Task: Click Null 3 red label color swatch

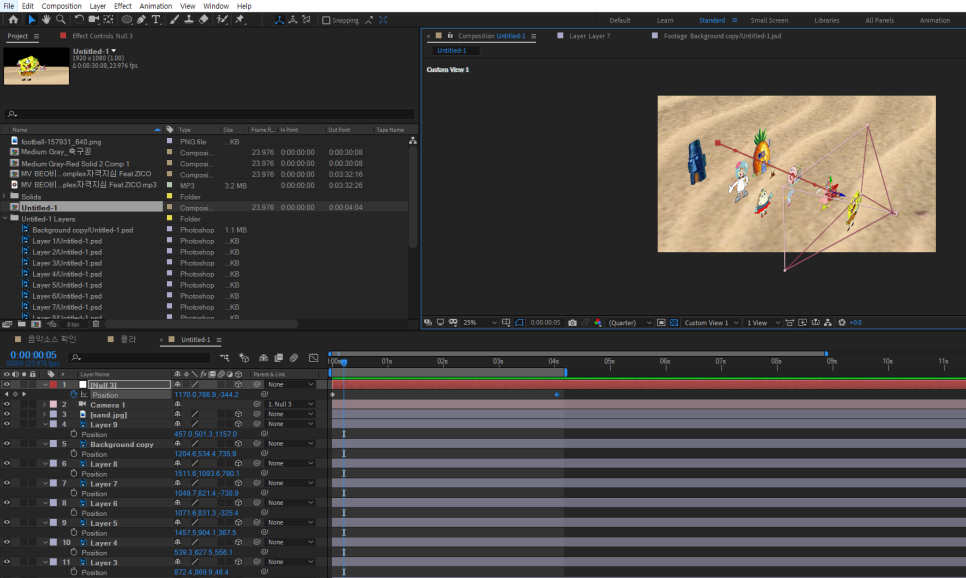Action: [54, 385]
